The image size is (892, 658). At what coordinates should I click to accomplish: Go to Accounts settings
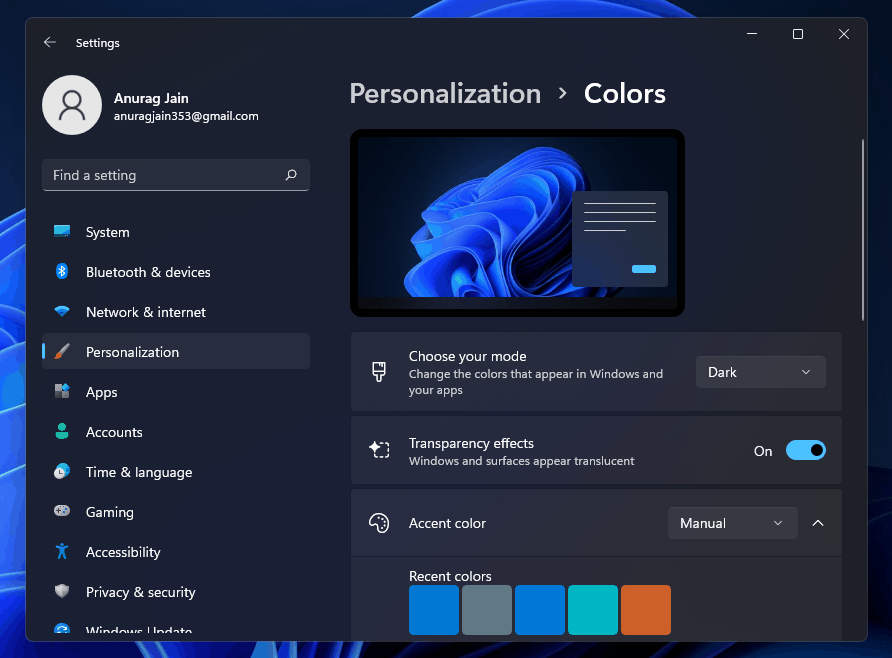[x=176, y=432]
